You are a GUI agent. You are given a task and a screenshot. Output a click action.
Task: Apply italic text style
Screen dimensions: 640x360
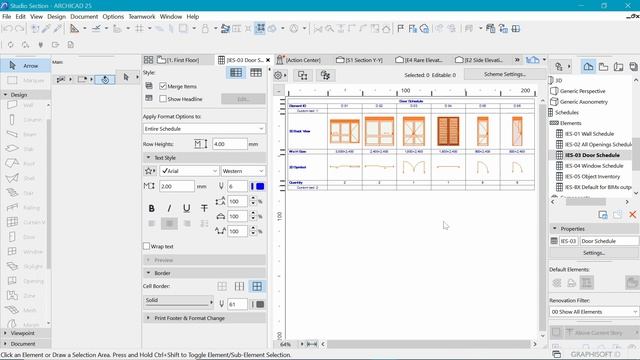pos(169,209)
